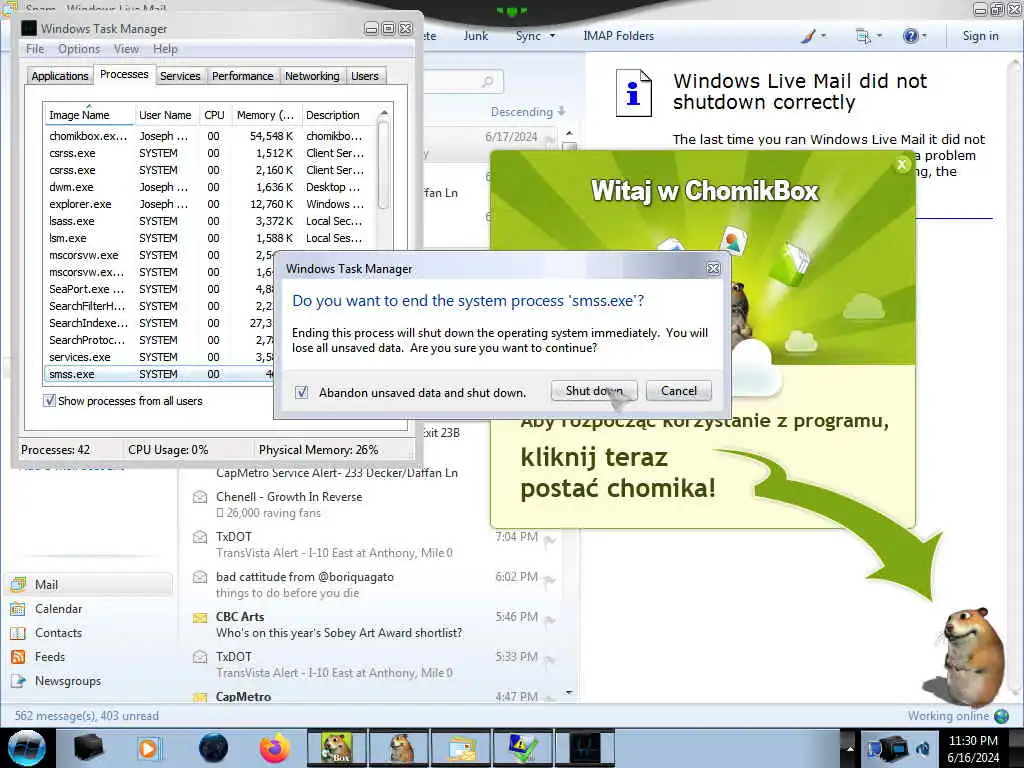This screenshot has height=768, width=1024.
Task: Toggle Show processes from all users
Action: [x=49, y=401]
